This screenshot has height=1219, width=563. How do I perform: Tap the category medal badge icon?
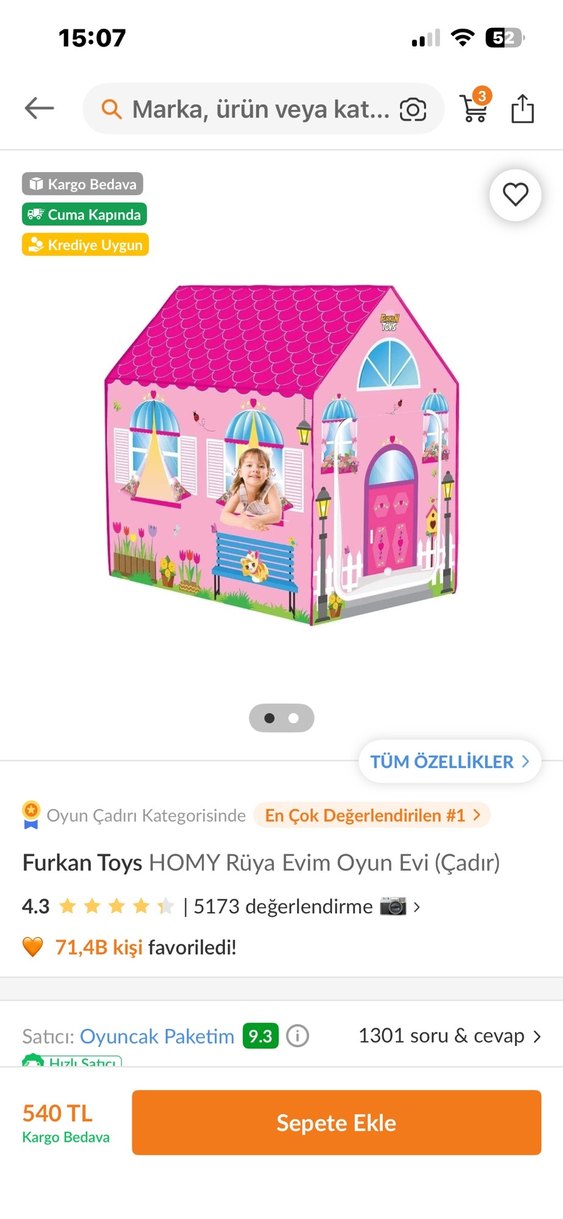coord(32,815)
